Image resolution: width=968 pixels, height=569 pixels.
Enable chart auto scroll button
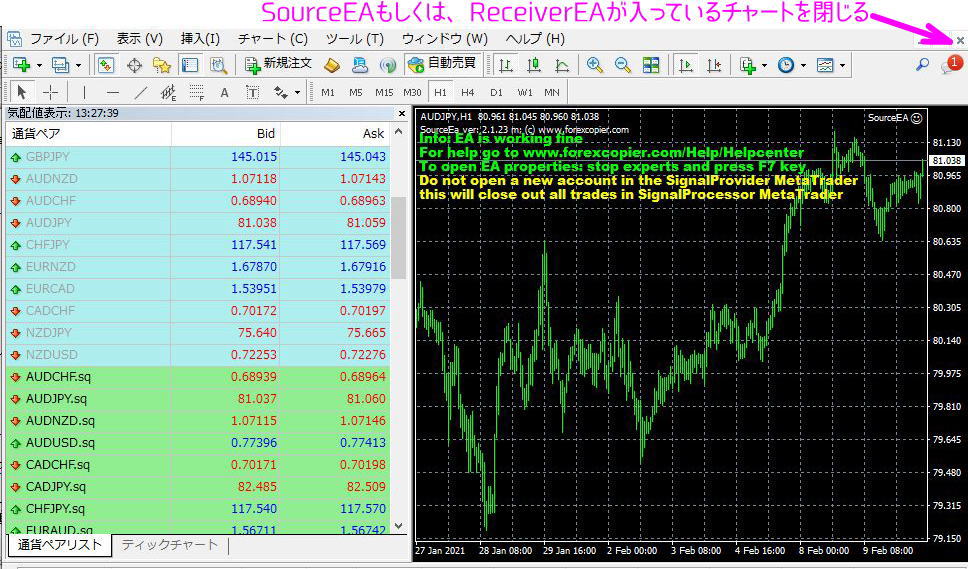[686, 65]
